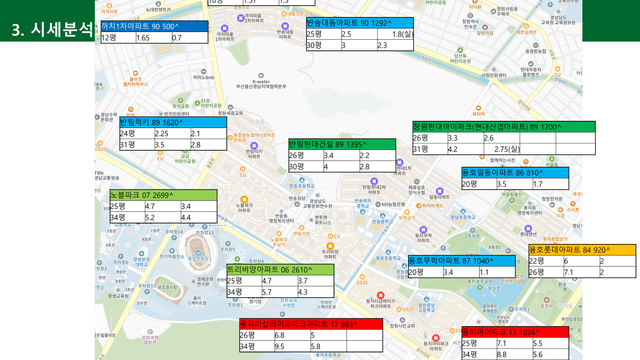Click the purple 까치마을 1차아파트 marker
This screenshot has height=360, width=640.
[x=224, y=28]
